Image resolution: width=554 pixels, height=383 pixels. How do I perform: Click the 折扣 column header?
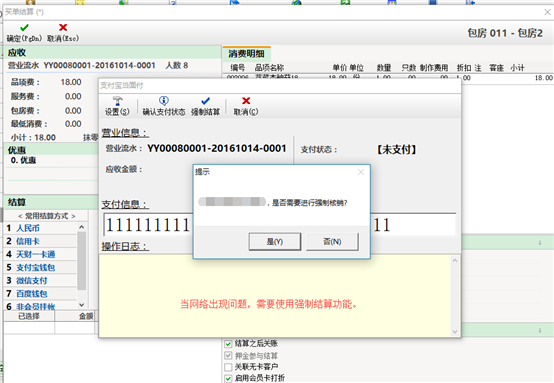click(x=464, y=67)
